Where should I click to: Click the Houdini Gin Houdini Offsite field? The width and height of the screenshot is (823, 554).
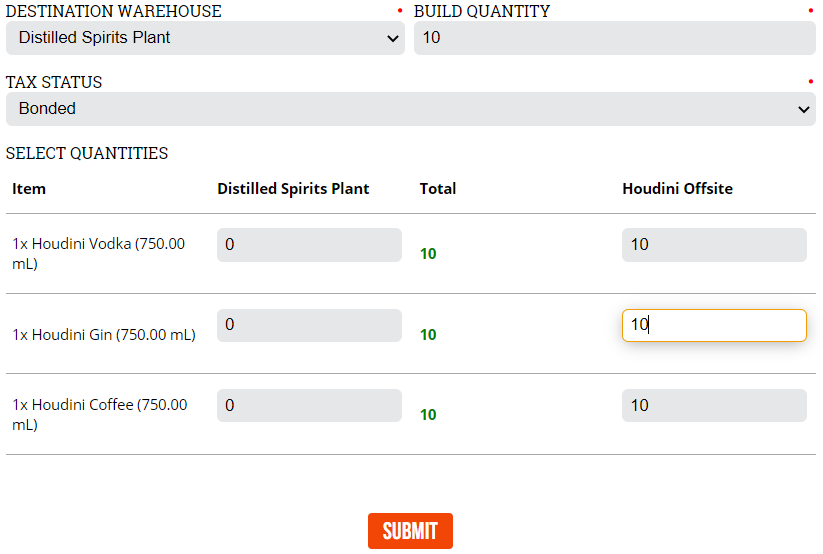pyautogui.click(x=714, y=325)
